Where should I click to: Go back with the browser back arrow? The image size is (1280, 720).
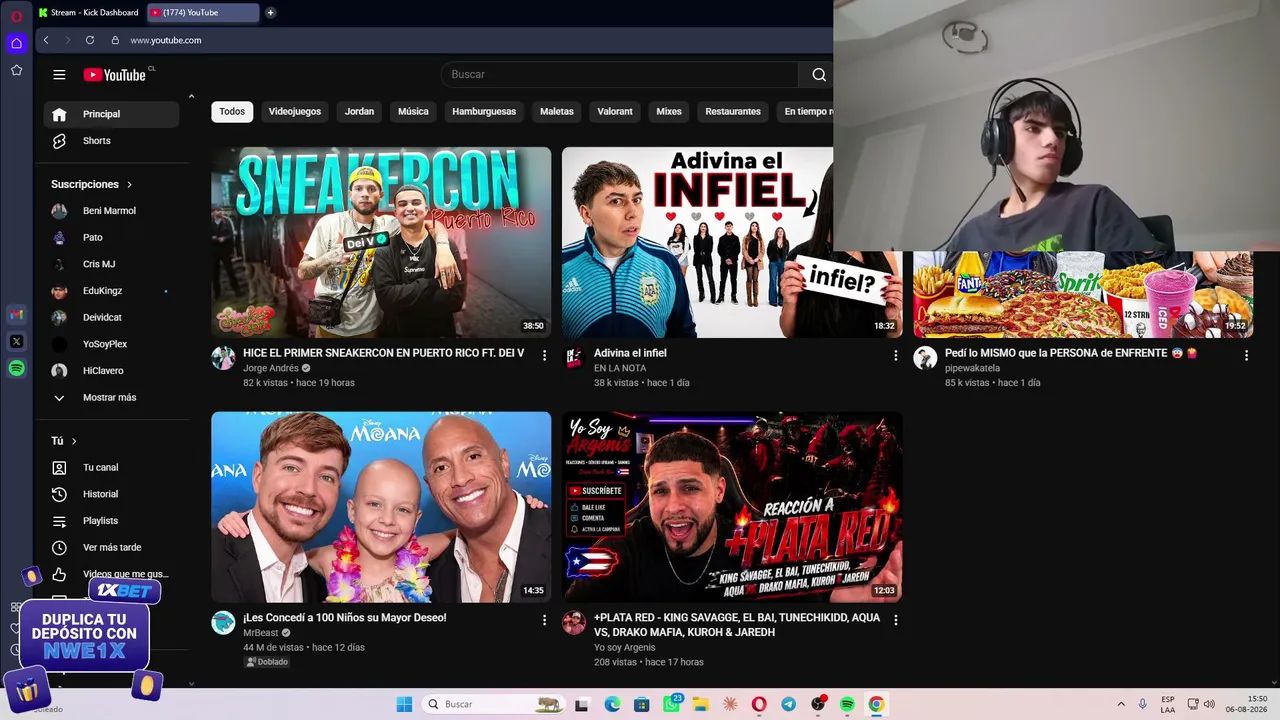click(46, 40)
